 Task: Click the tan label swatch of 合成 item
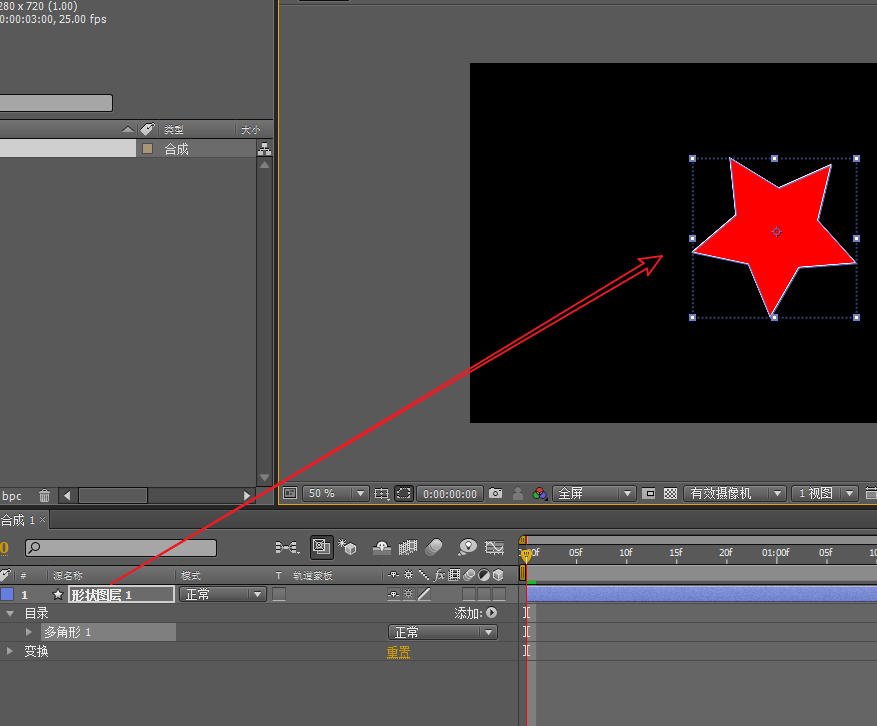148,149
